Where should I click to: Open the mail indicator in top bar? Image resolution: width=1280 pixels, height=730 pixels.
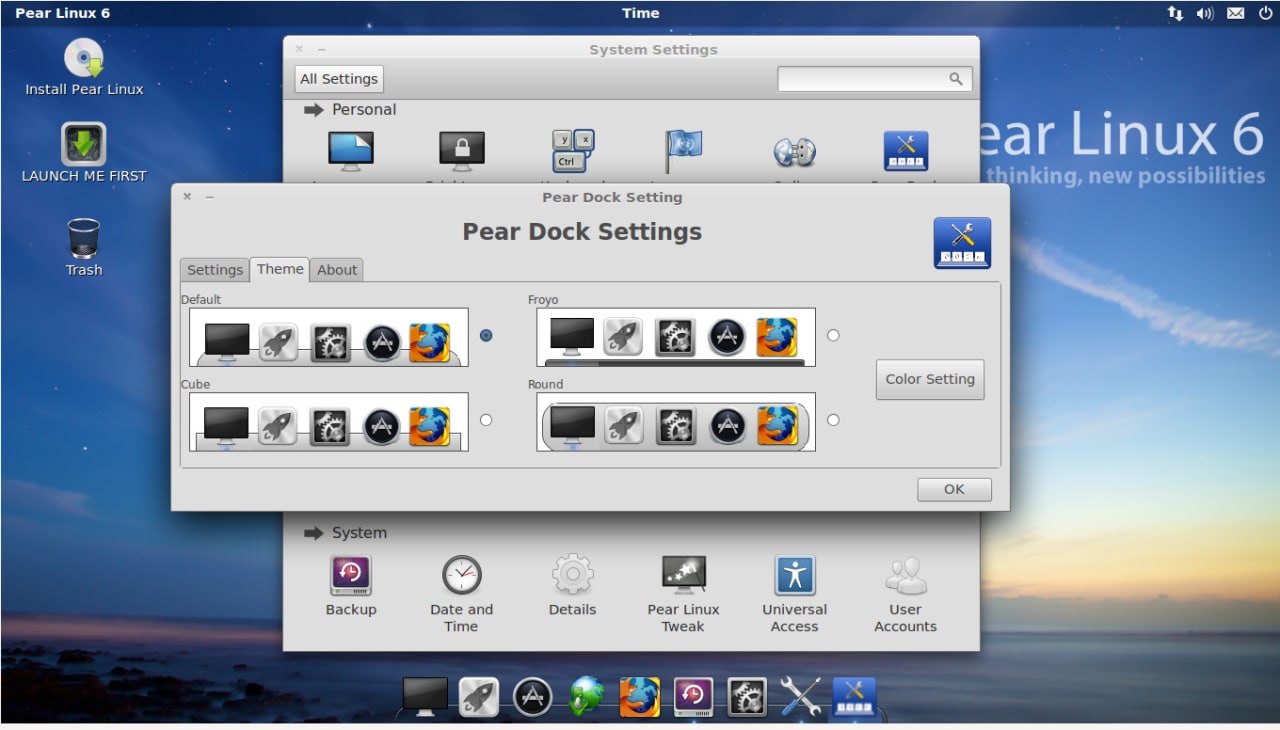coord(1236,13)
